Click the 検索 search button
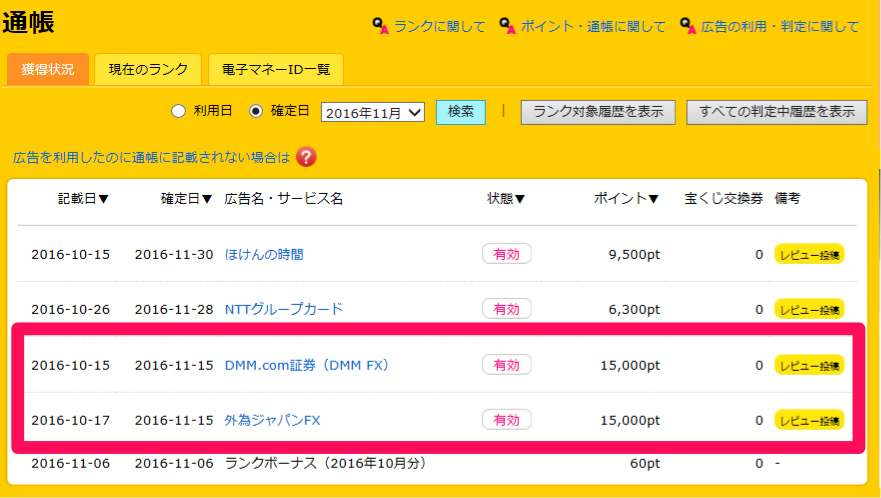This screenshot has width=881, height=498. coord(461,112)
